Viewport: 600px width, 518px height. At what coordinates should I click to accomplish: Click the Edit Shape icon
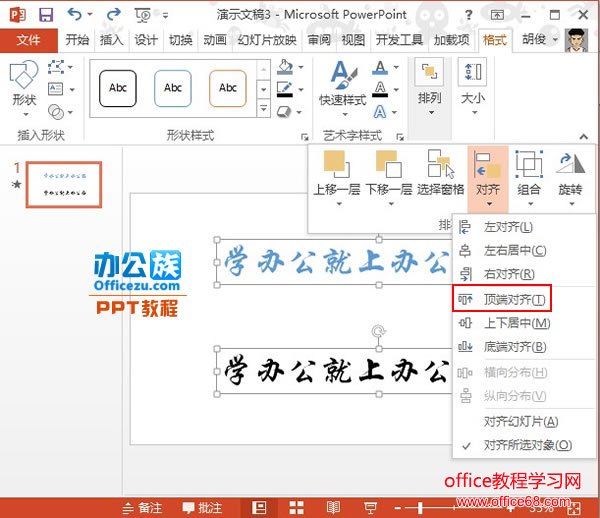[56, 67]
